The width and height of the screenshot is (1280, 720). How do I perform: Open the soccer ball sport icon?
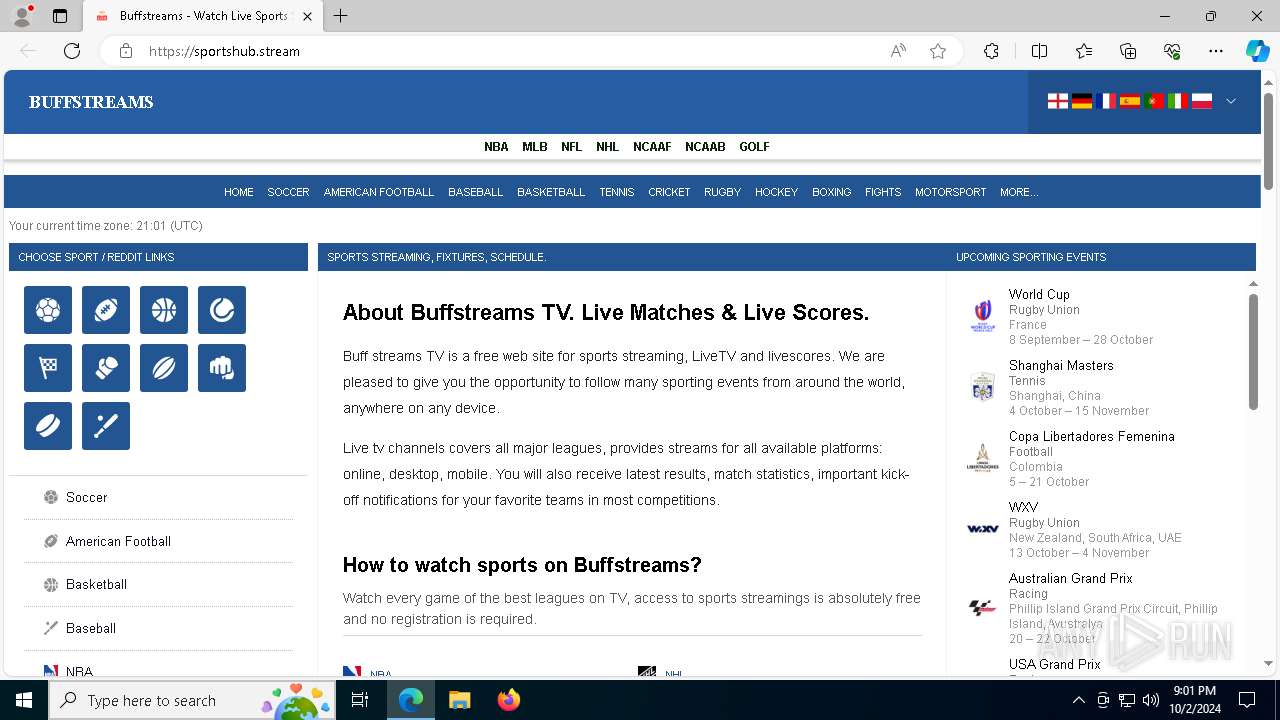(x=48, y=310)
